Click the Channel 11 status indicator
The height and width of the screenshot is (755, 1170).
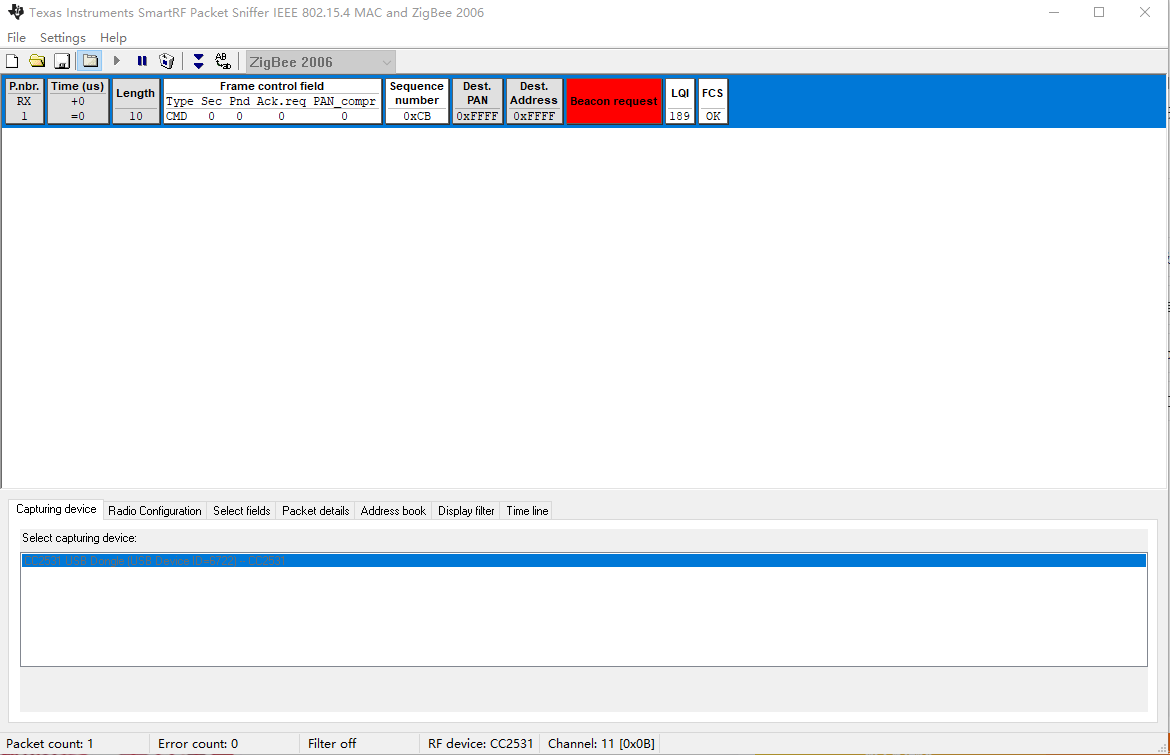(600, 743)
